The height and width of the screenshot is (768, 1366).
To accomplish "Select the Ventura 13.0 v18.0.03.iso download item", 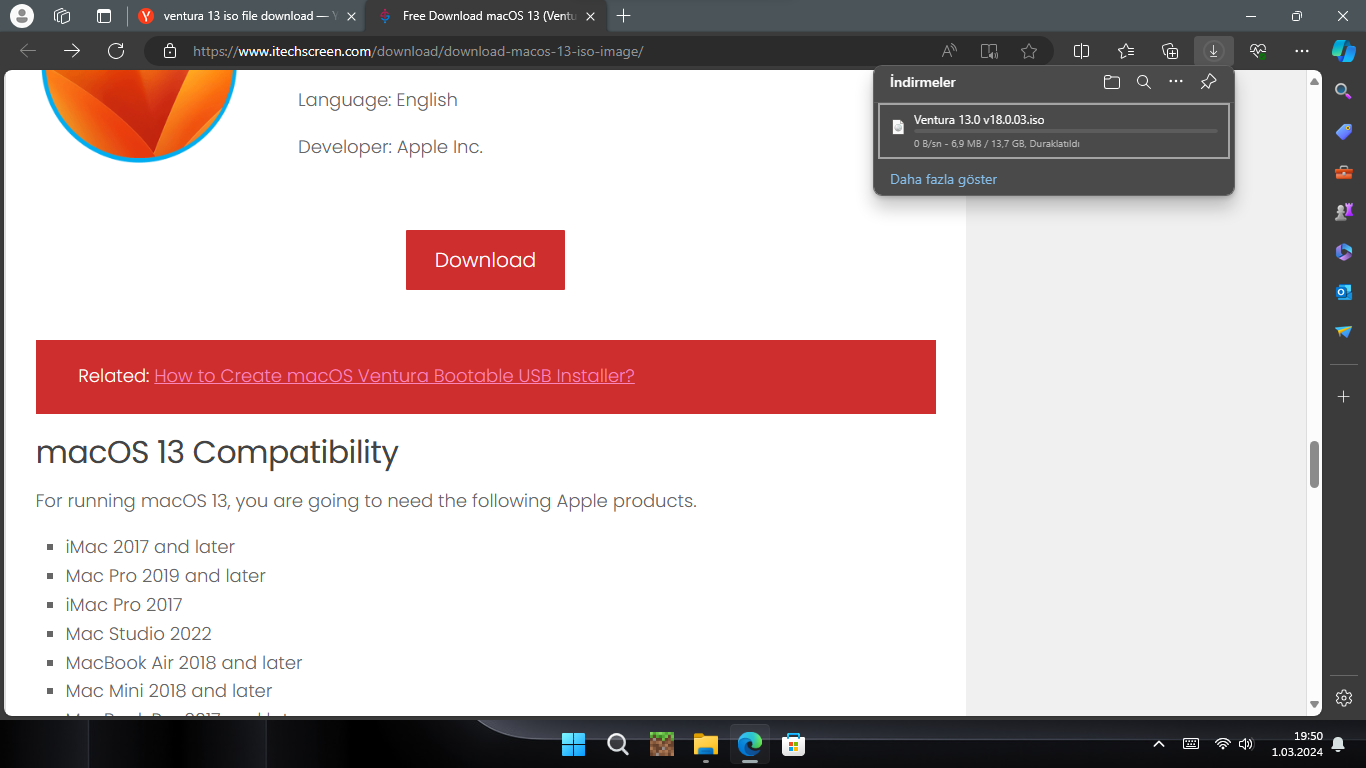I will pos(1053,131).
